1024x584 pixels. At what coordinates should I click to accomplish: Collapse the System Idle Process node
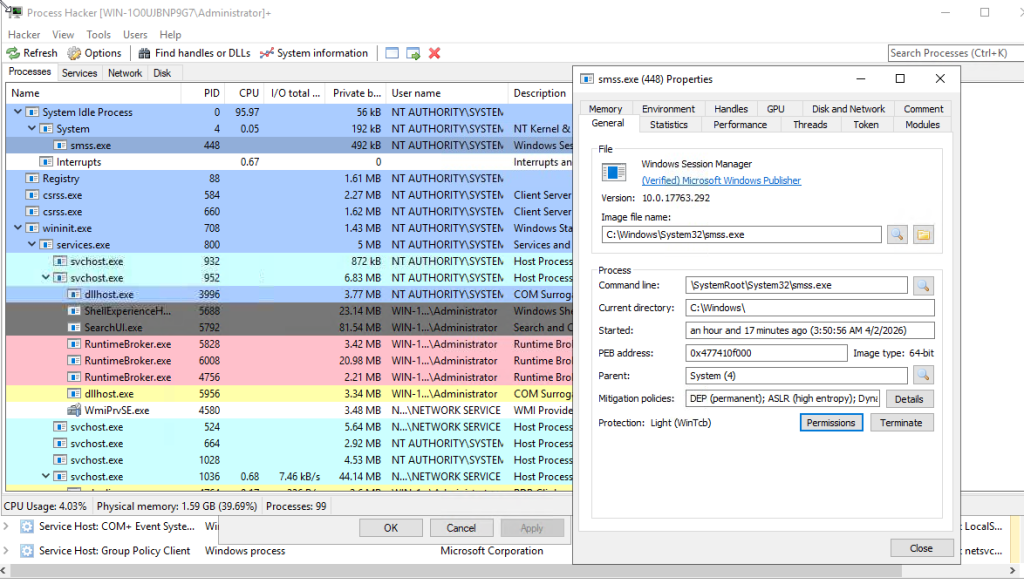point(18,113)
